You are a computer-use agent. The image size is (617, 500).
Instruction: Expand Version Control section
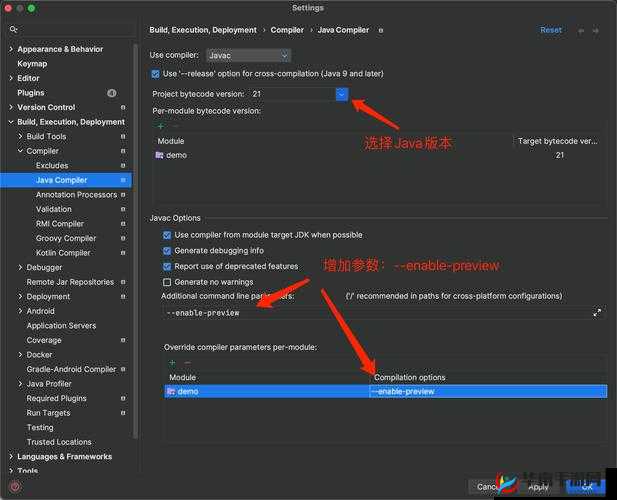(11, 107)
